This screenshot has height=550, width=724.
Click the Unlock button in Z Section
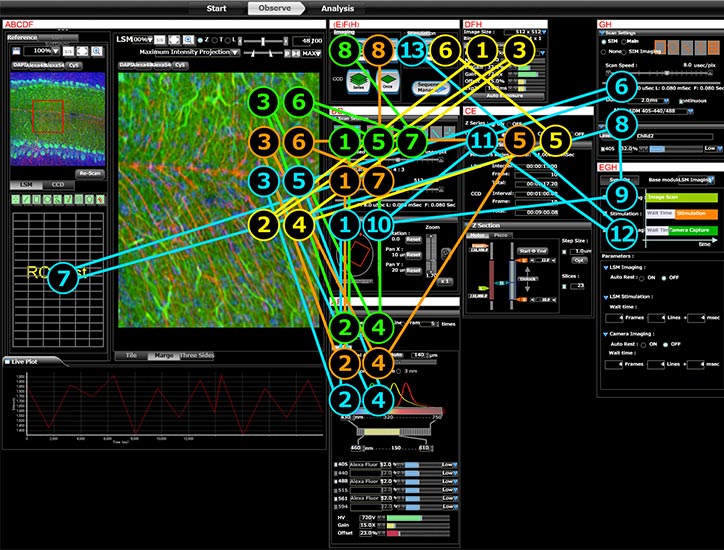[528, 279]
